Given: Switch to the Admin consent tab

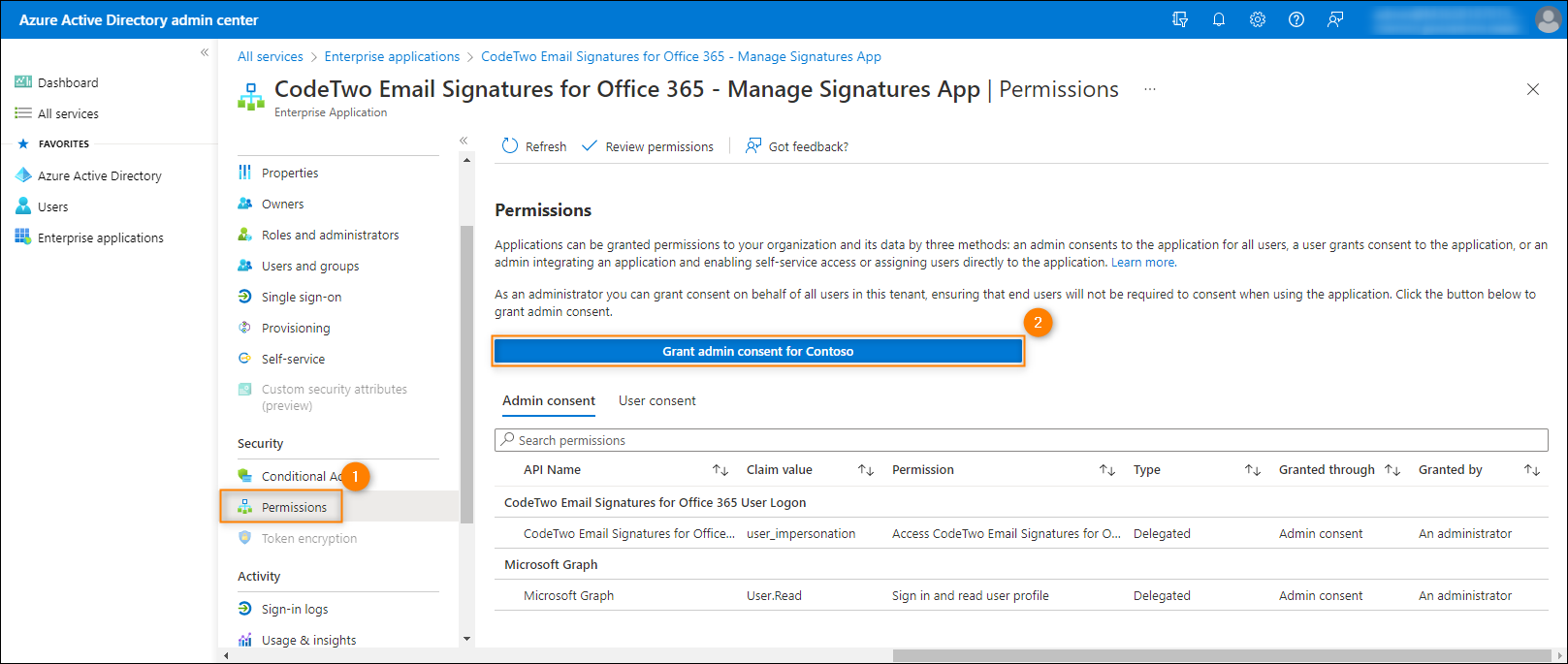Looking at the screenshot, I should pyautogui.click(x=549, y=400).
